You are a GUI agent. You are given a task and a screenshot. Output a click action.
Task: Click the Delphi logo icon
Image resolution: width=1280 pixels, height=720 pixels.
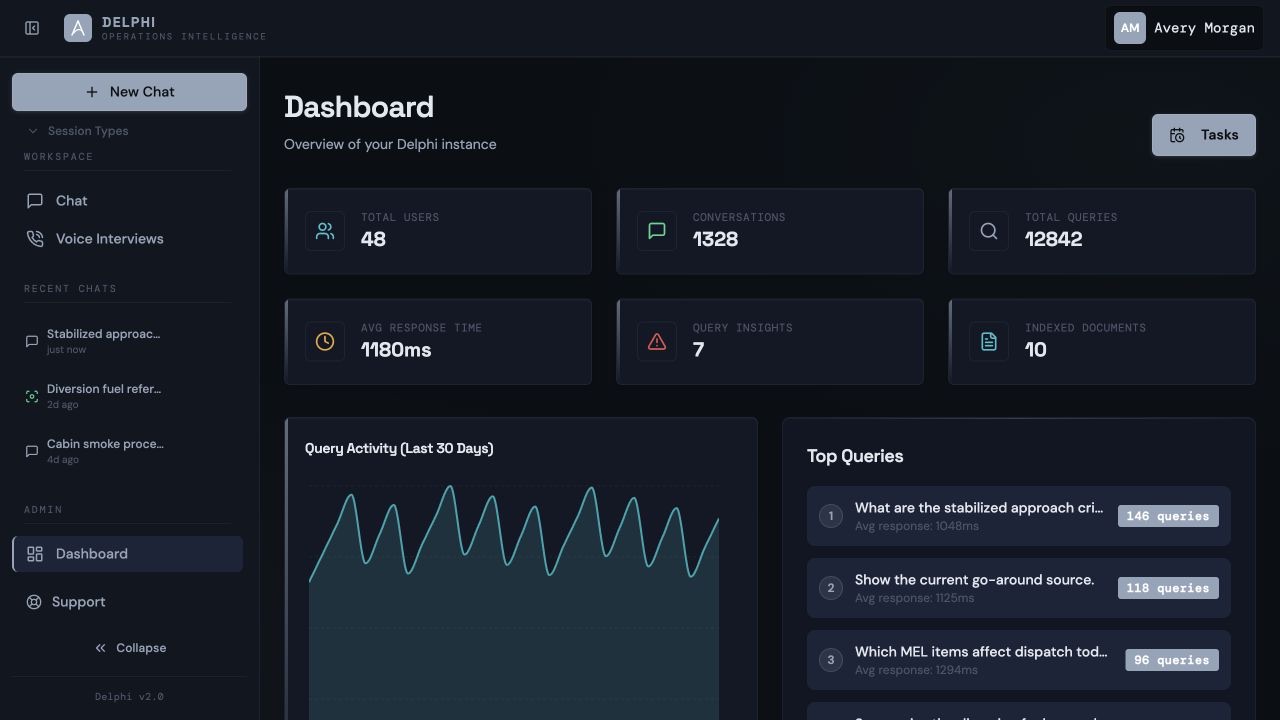[78, 28]
